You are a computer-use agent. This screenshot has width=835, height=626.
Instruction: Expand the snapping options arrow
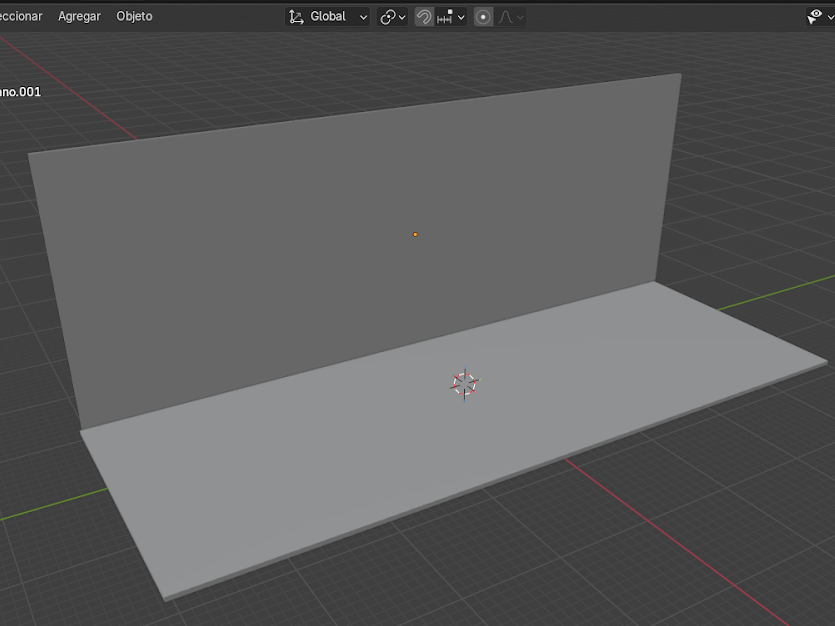461,17
